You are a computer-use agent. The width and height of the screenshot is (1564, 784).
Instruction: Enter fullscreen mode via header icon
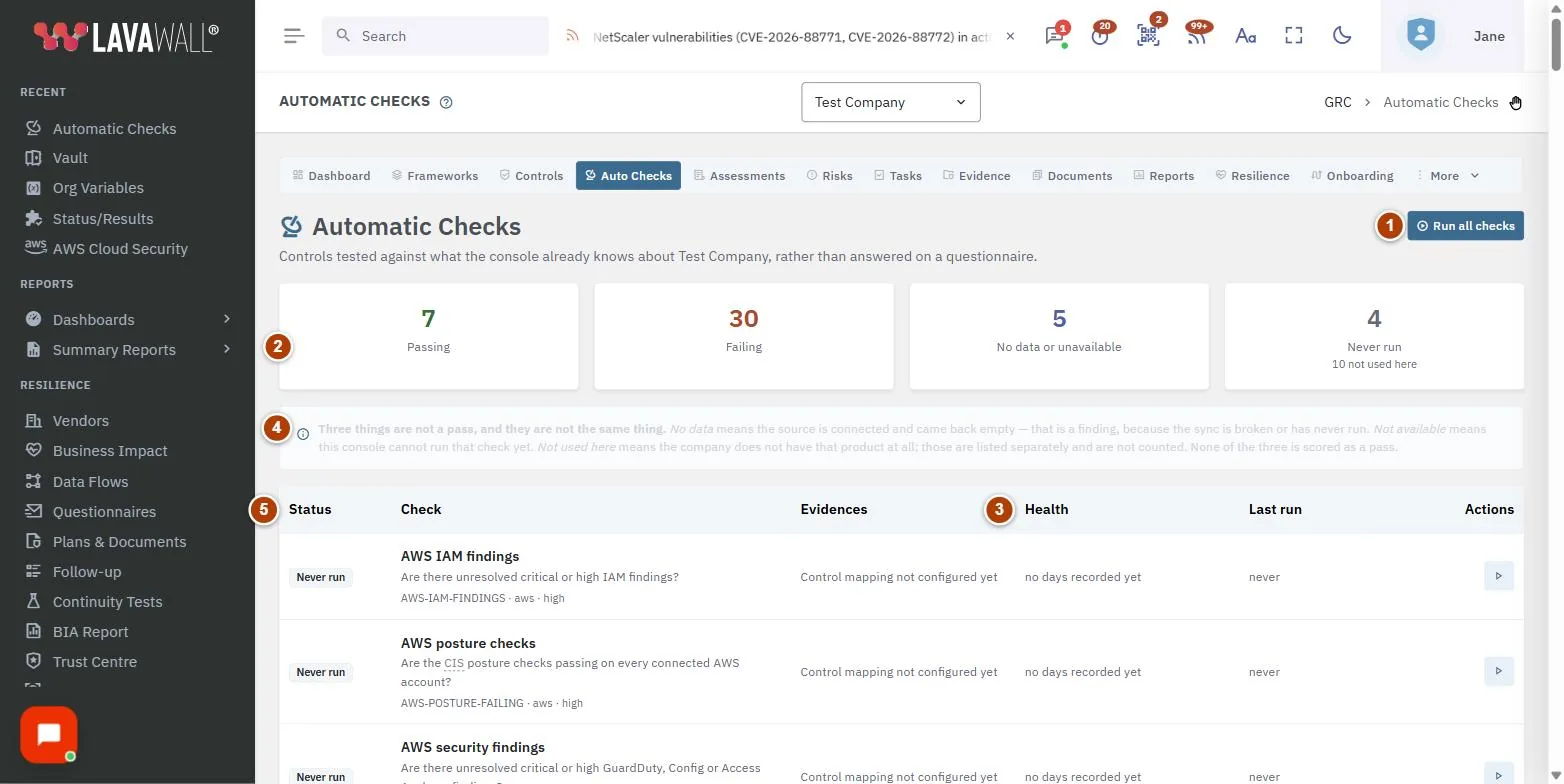pos(1294,36)
